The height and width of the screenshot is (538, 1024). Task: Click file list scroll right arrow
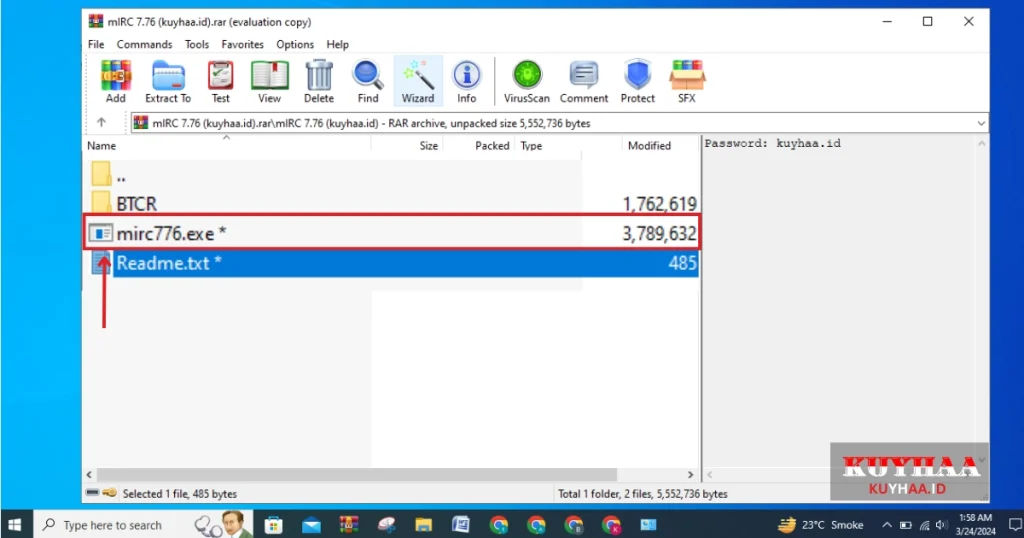pyautogui.click(x=690, y=475)
